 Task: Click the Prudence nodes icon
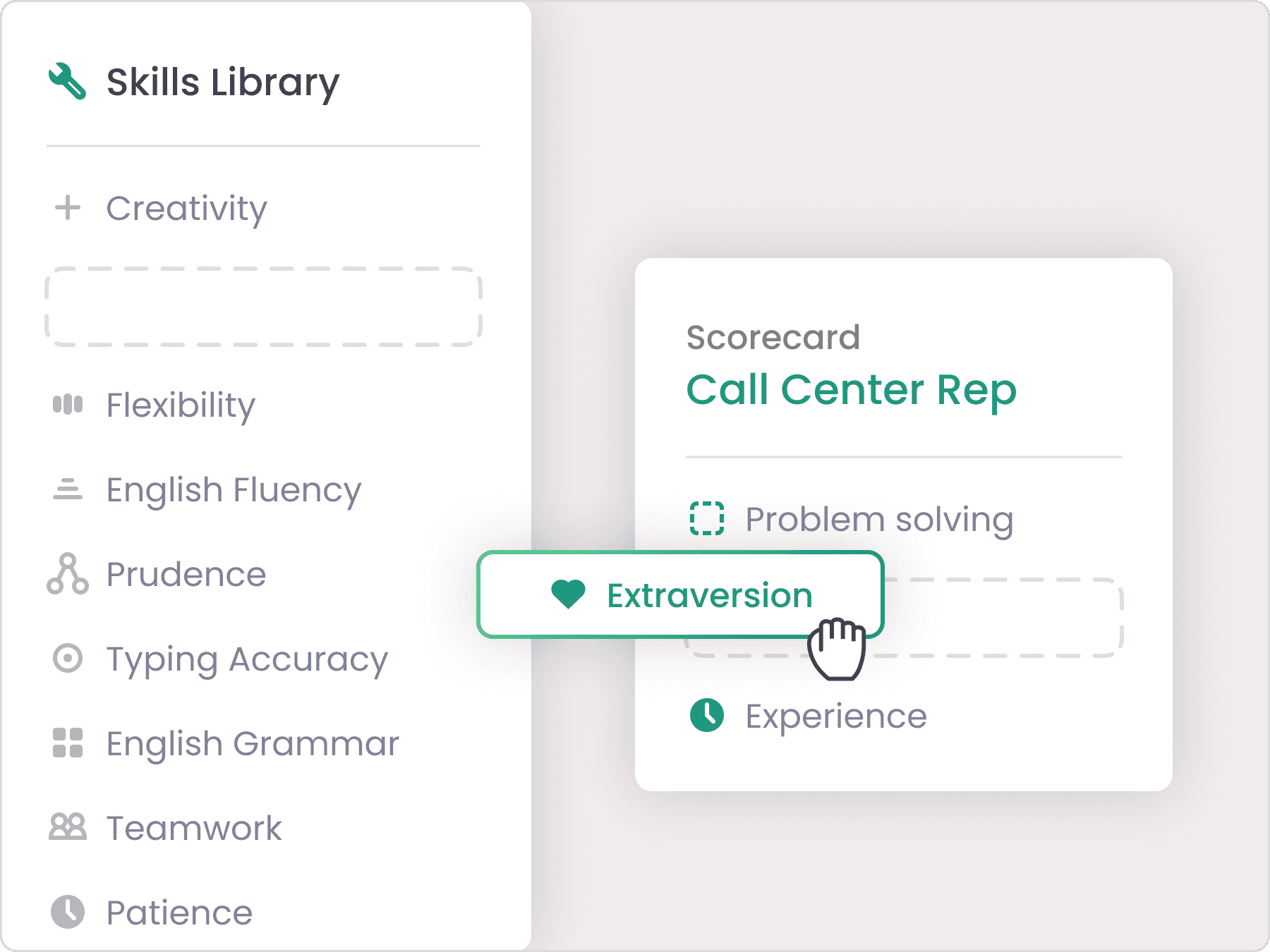[68, 574]
